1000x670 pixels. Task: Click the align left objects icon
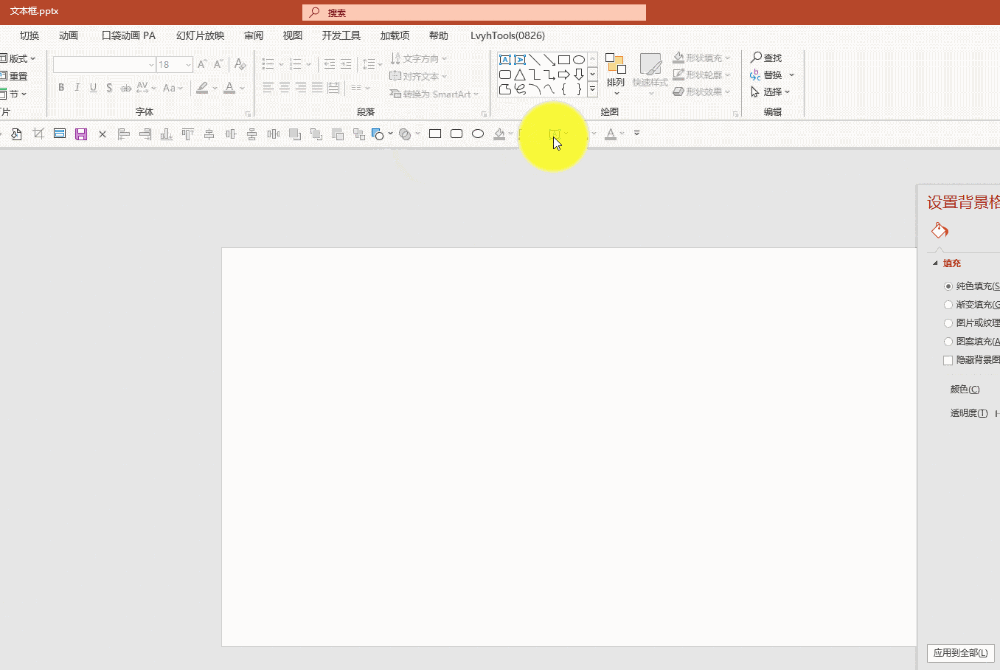[x=124, y=134]
